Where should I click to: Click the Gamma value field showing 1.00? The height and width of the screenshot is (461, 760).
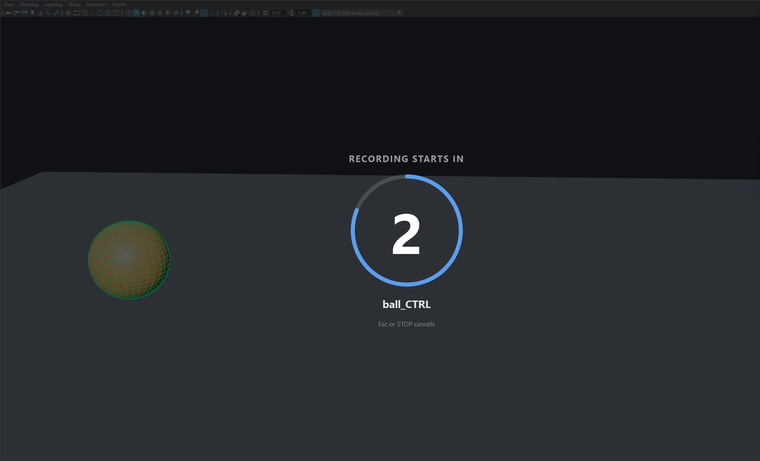(x=303, y=13)
